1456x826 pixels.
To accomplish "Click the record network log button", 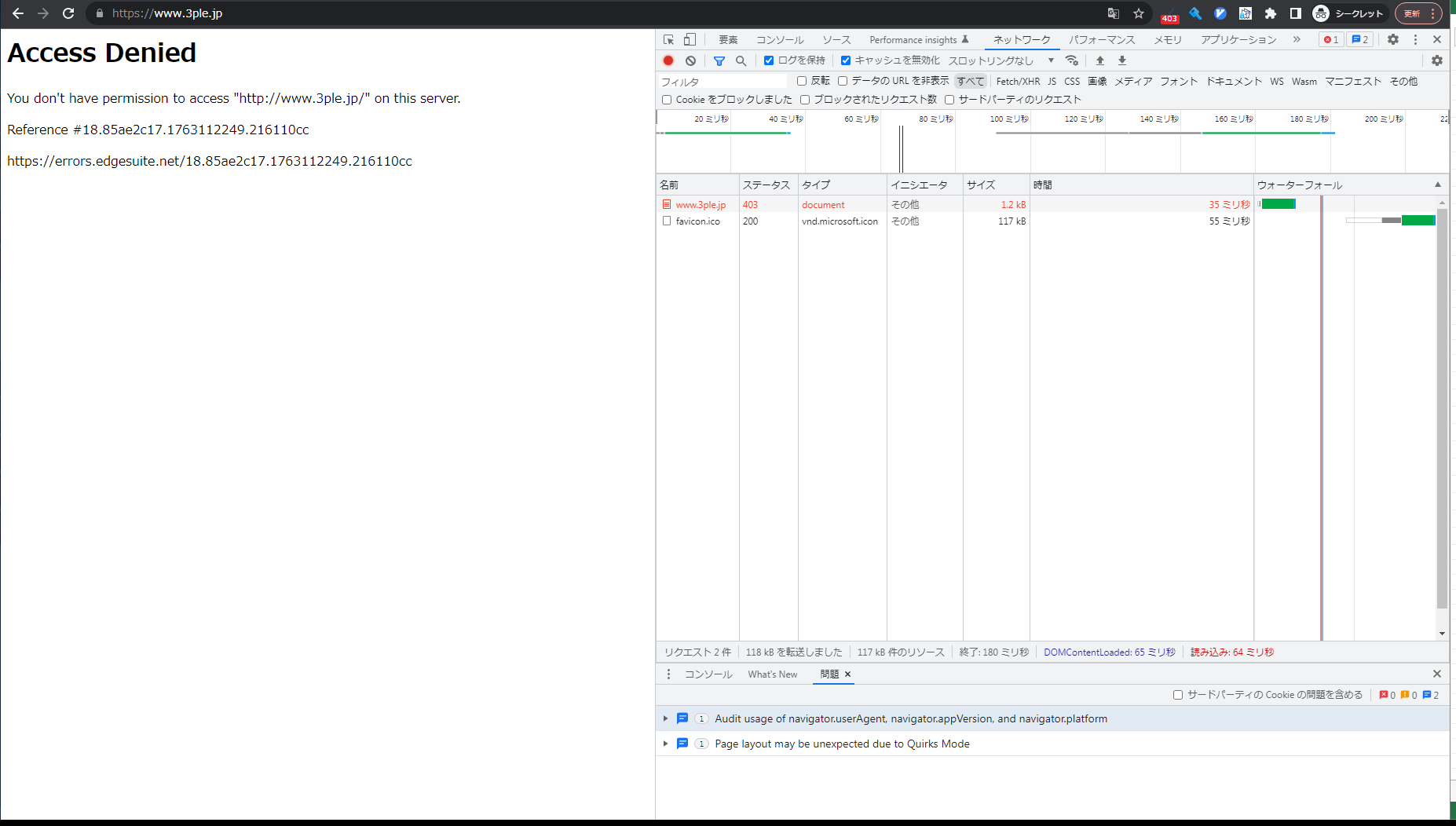I will coord(668,60).
